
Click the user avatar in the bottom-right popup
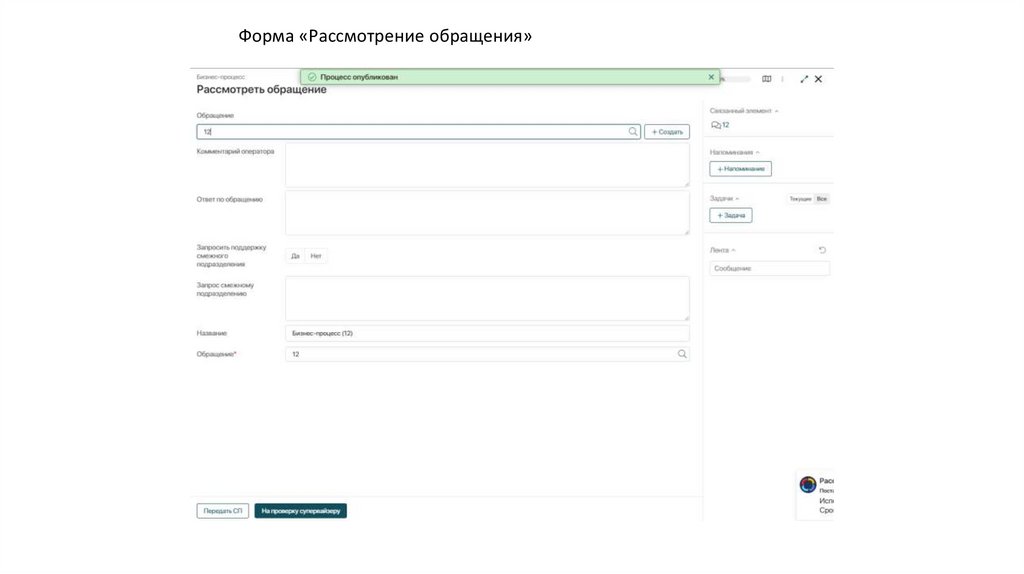click(808, 485)
